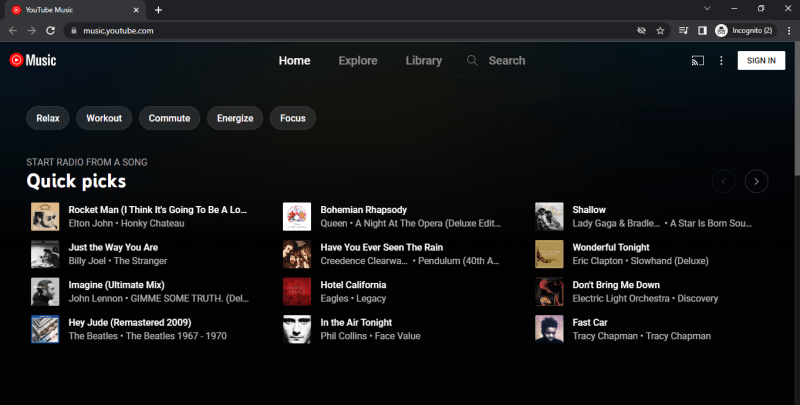
Task: Click the browser forward arrow
Action: (x=32, y=31)
